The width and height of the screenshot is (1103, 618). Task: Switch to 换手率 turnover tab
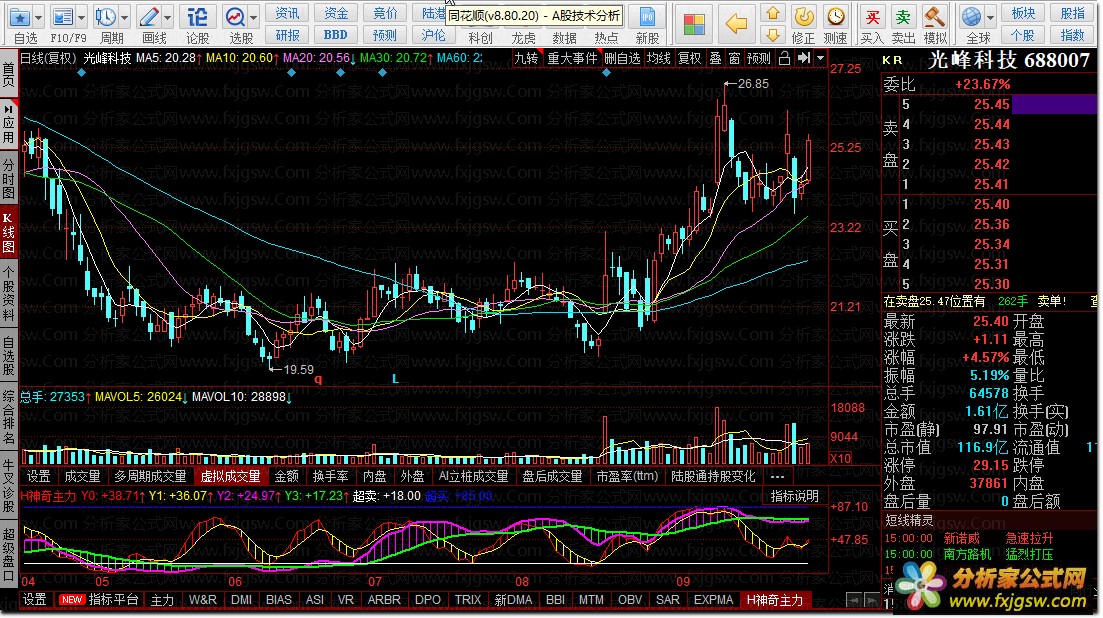click(x=330, y=477)
